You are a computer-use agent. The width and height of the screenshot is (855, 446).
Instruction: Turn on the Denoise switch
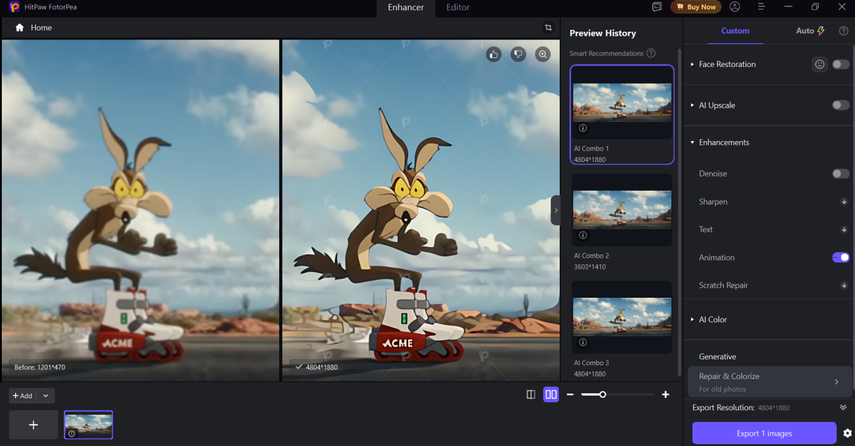(840, 174)
